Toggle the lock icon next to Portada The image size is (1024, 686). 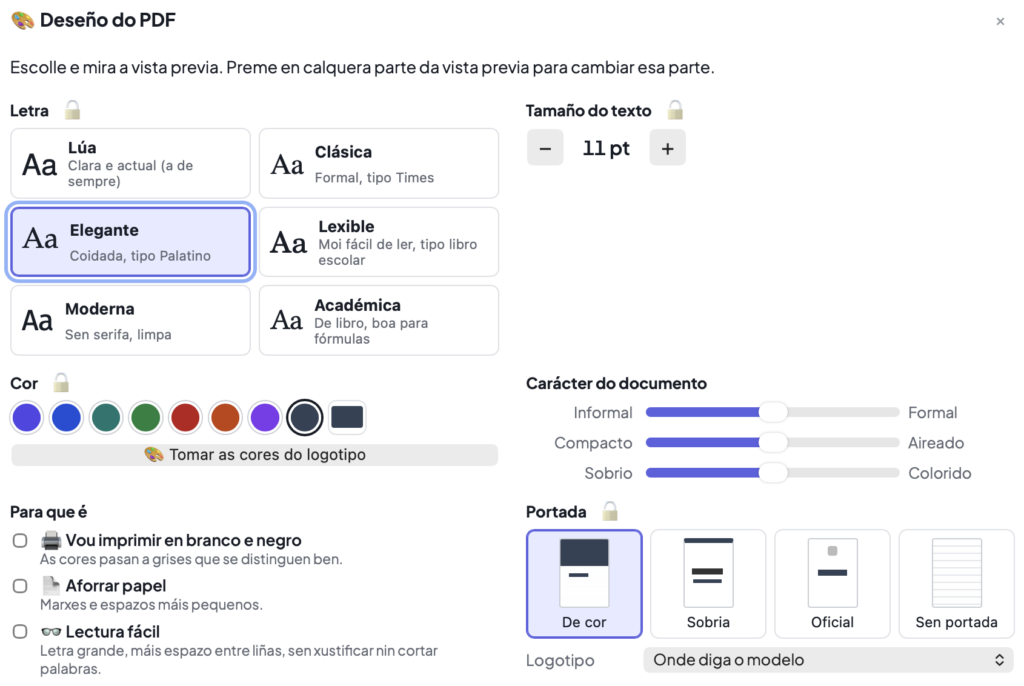[610, 511]
